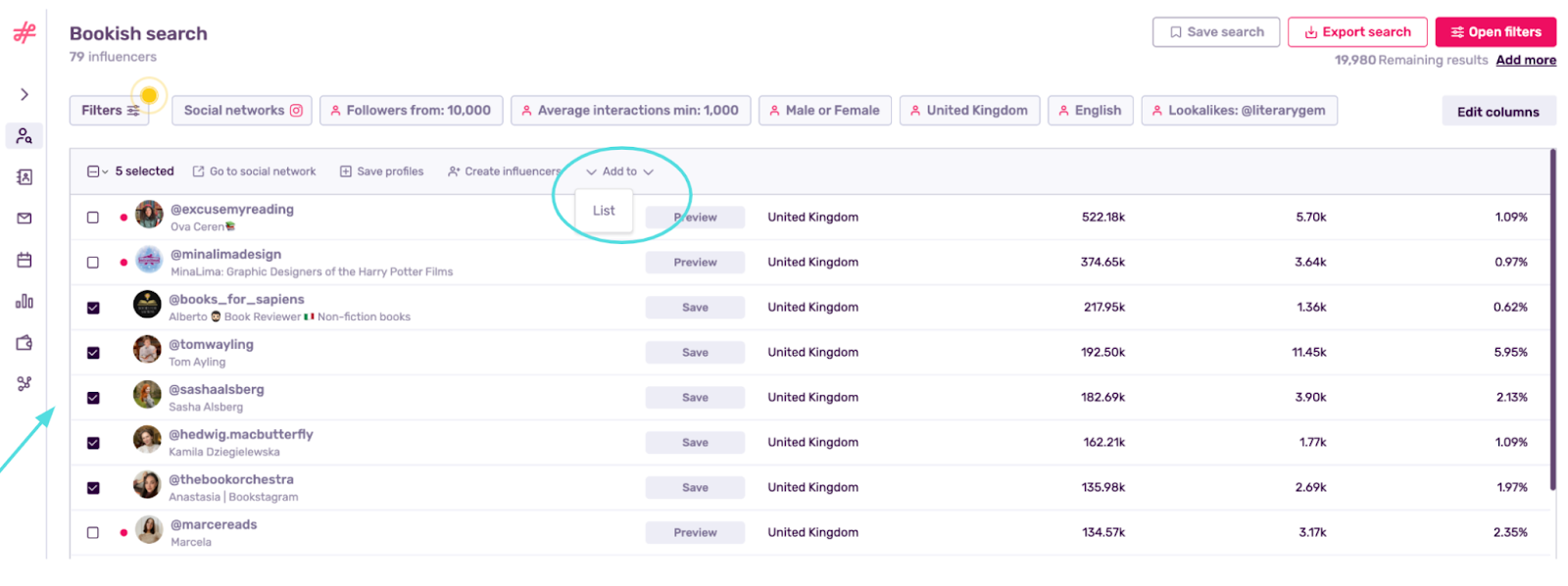Click the table vertical scrollbar
The image size is (1568, 586).
click(1552, 319)
